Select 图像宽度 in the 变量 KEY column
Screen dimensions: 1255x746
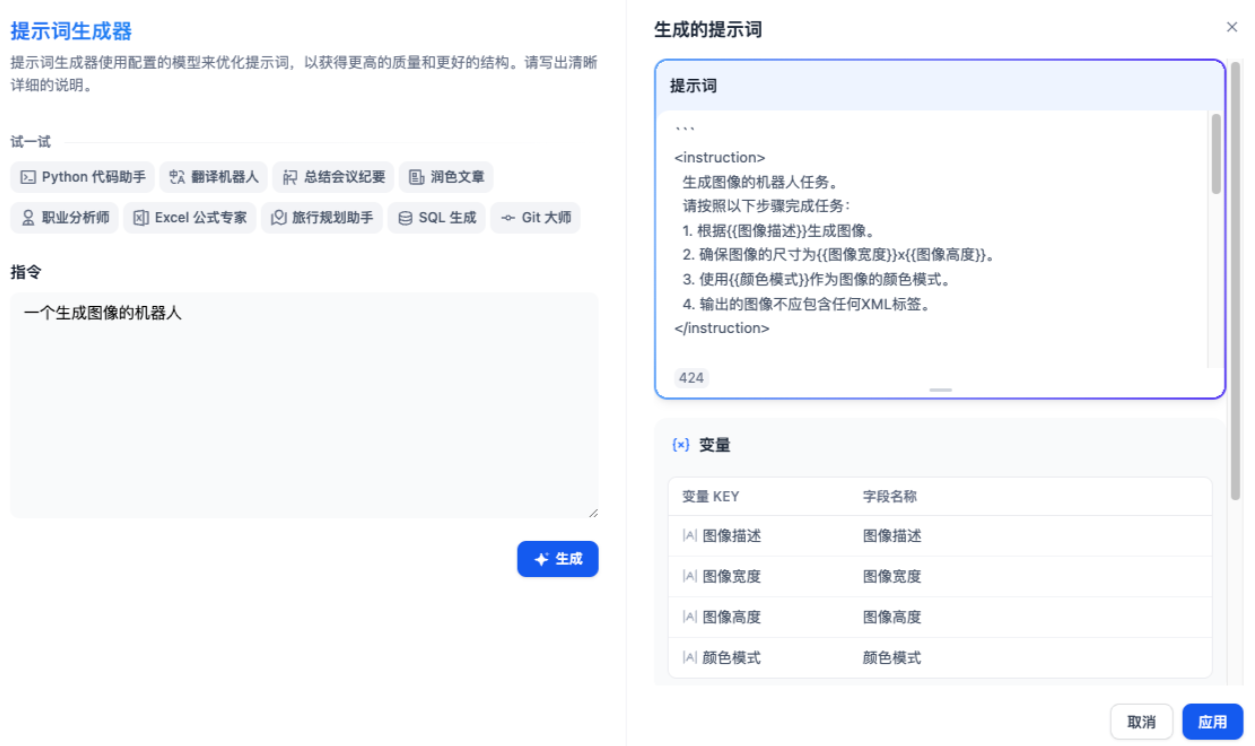click(x=732, y=576)
